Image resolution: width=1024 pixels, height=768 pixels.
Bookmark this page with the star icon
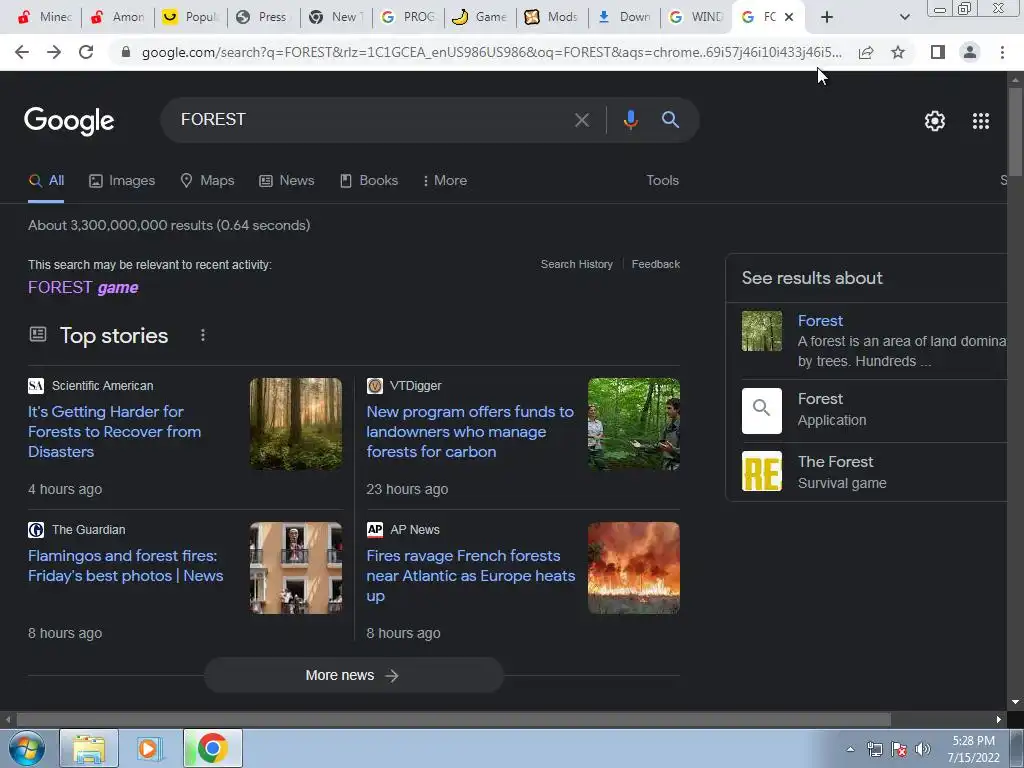pyautogui.click(x=898, y=52)
